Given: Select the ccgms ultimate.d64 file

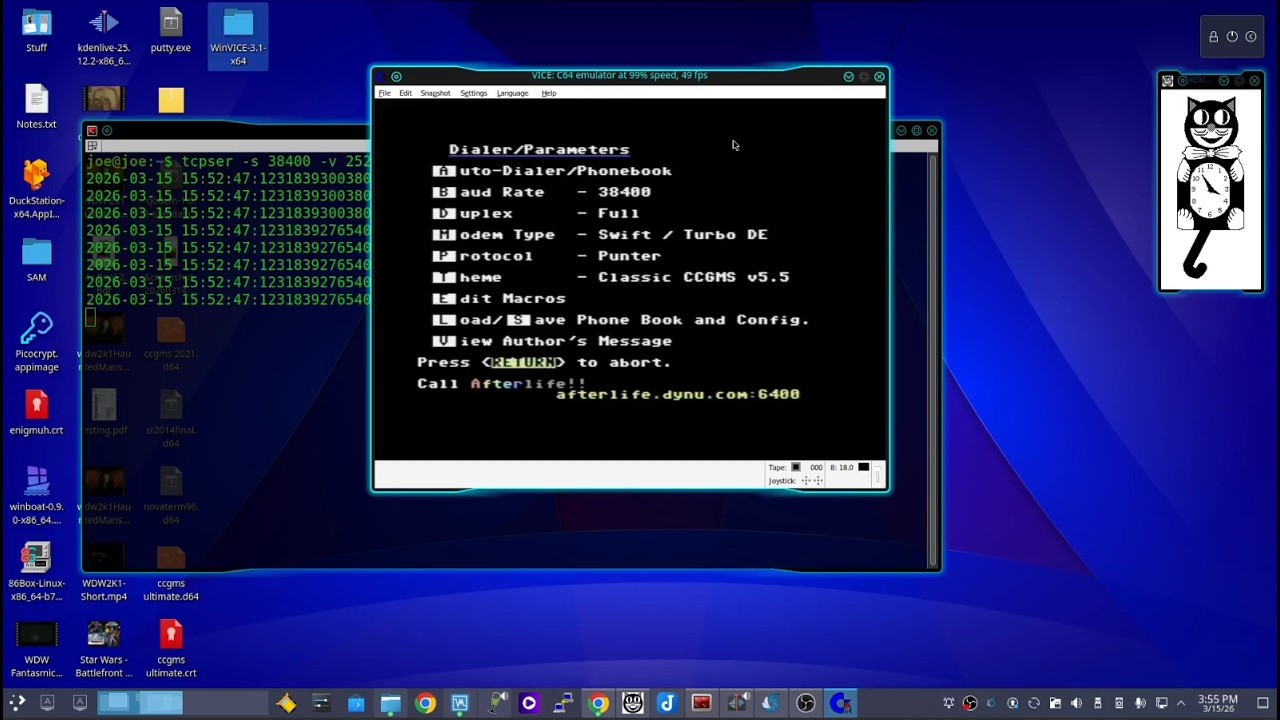Looking at the screenshot, I should 171,573.
